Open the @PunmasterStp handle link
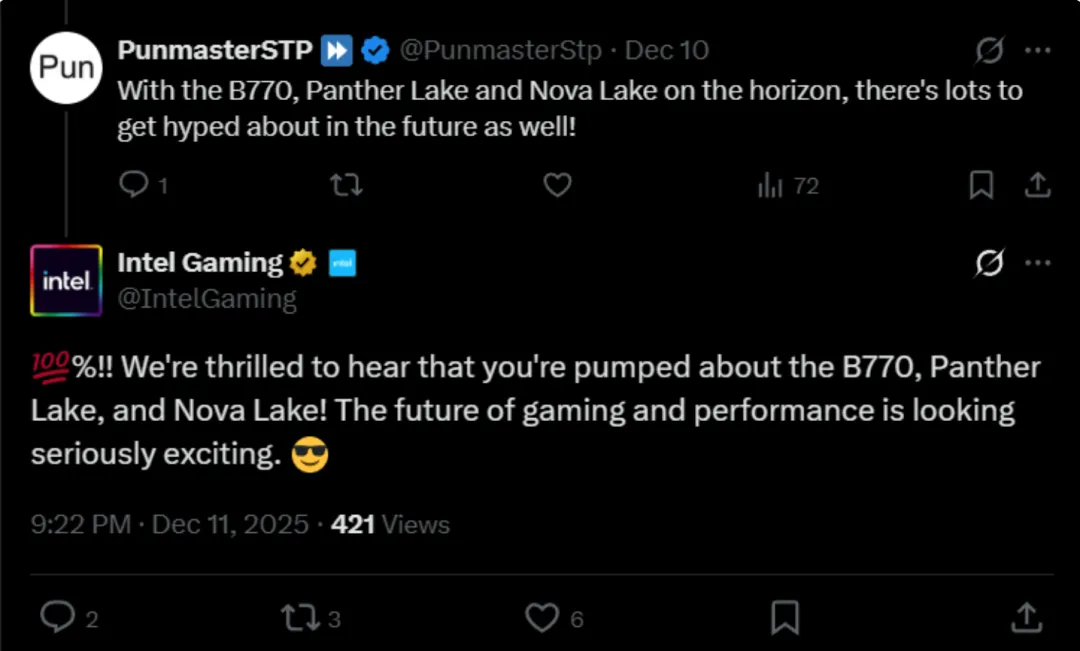Image resolution: width=1080 pixels, height=651 pixels. tap(501, 50)
